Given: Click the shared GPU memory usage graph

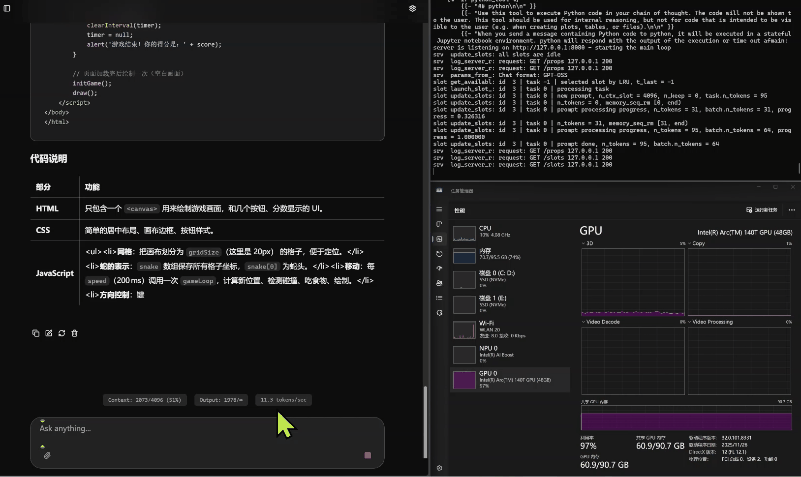Looking at the screenshot, I should [686, 418].
